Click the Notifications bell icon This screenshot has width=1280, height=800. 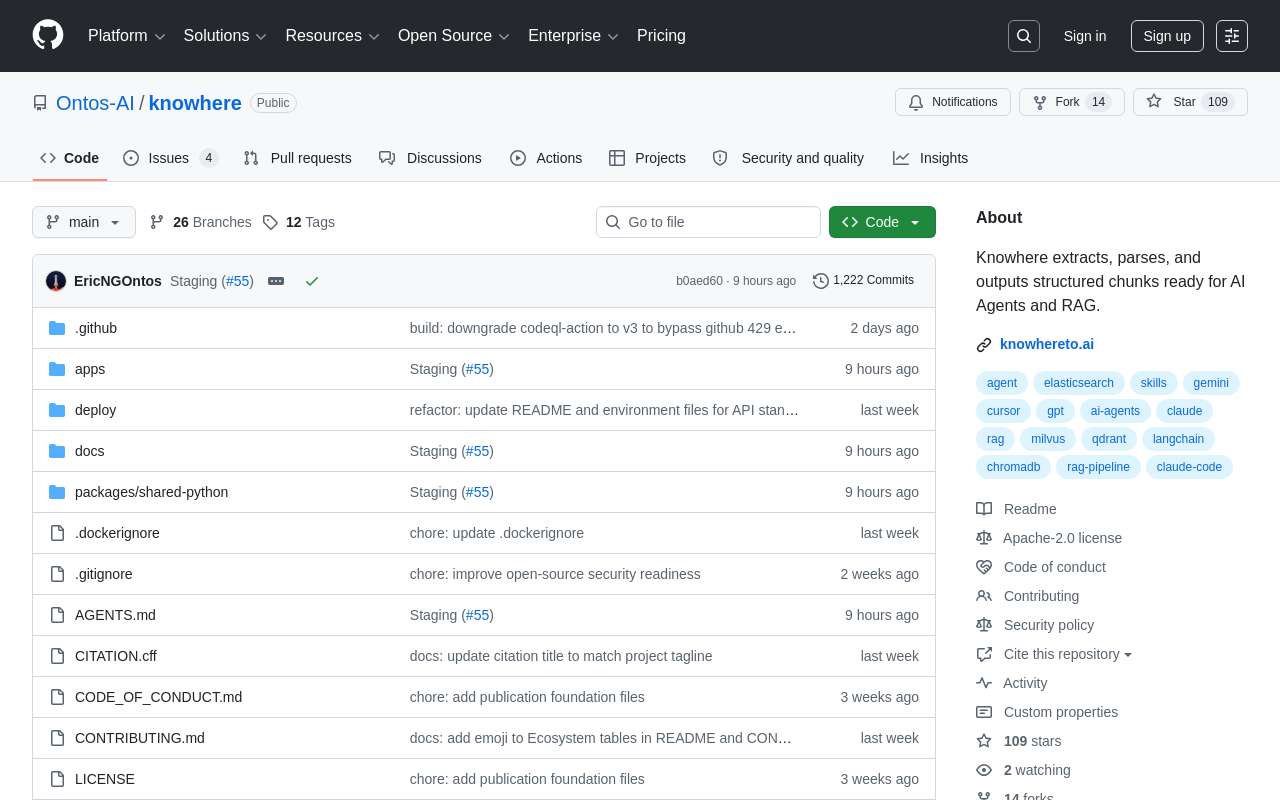pyautogui.click(x=916, y=102)
